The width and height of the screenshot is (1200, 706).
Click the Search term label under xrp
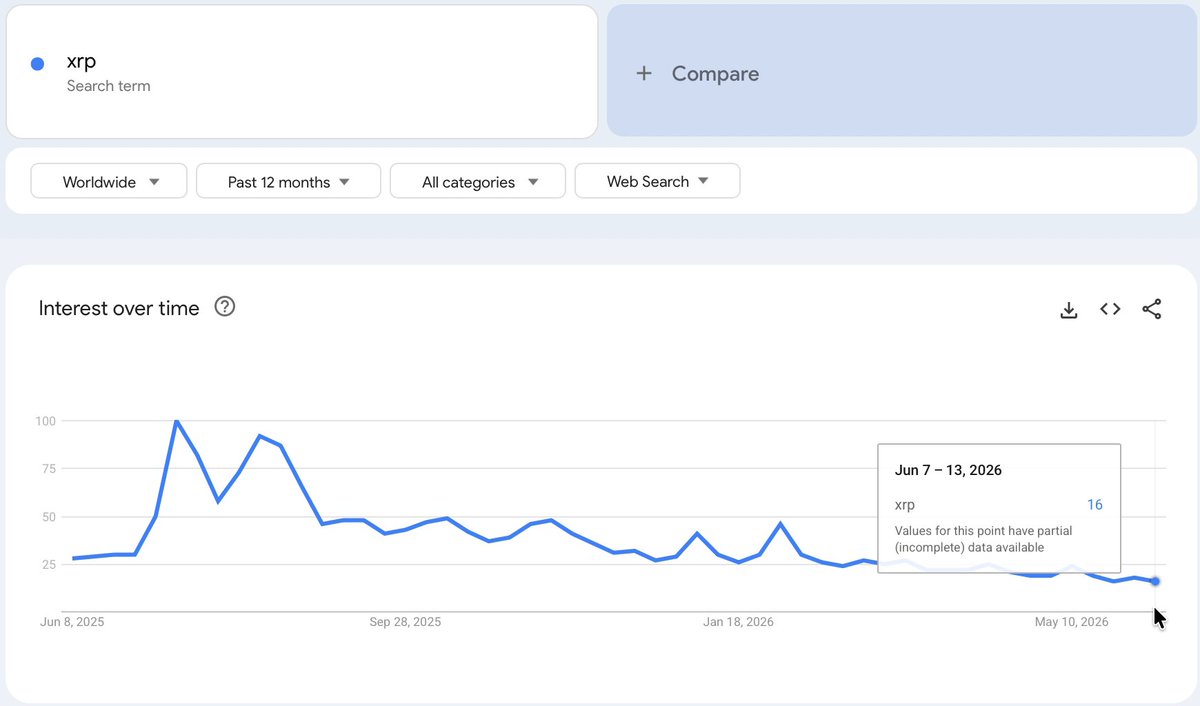click(x=109, y=86)
